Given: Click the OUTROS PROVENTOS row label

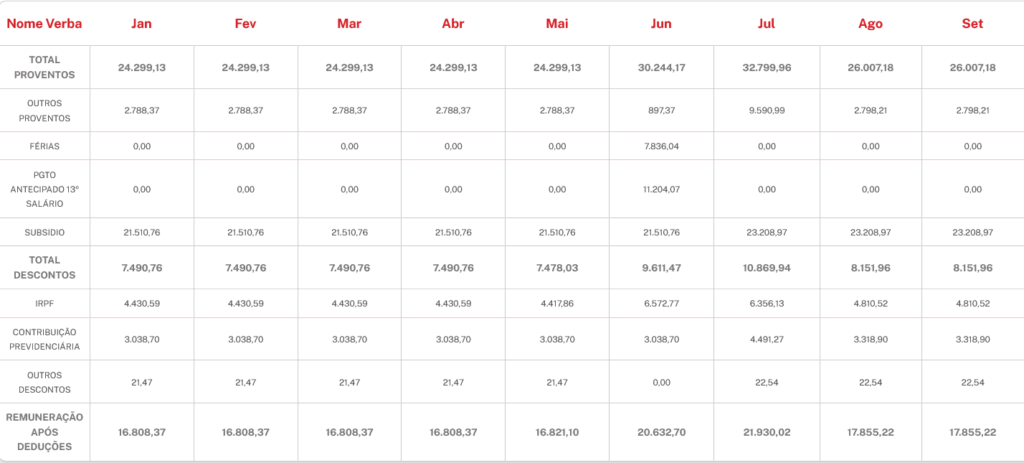Looking at the screenshot, I should 45,111.
